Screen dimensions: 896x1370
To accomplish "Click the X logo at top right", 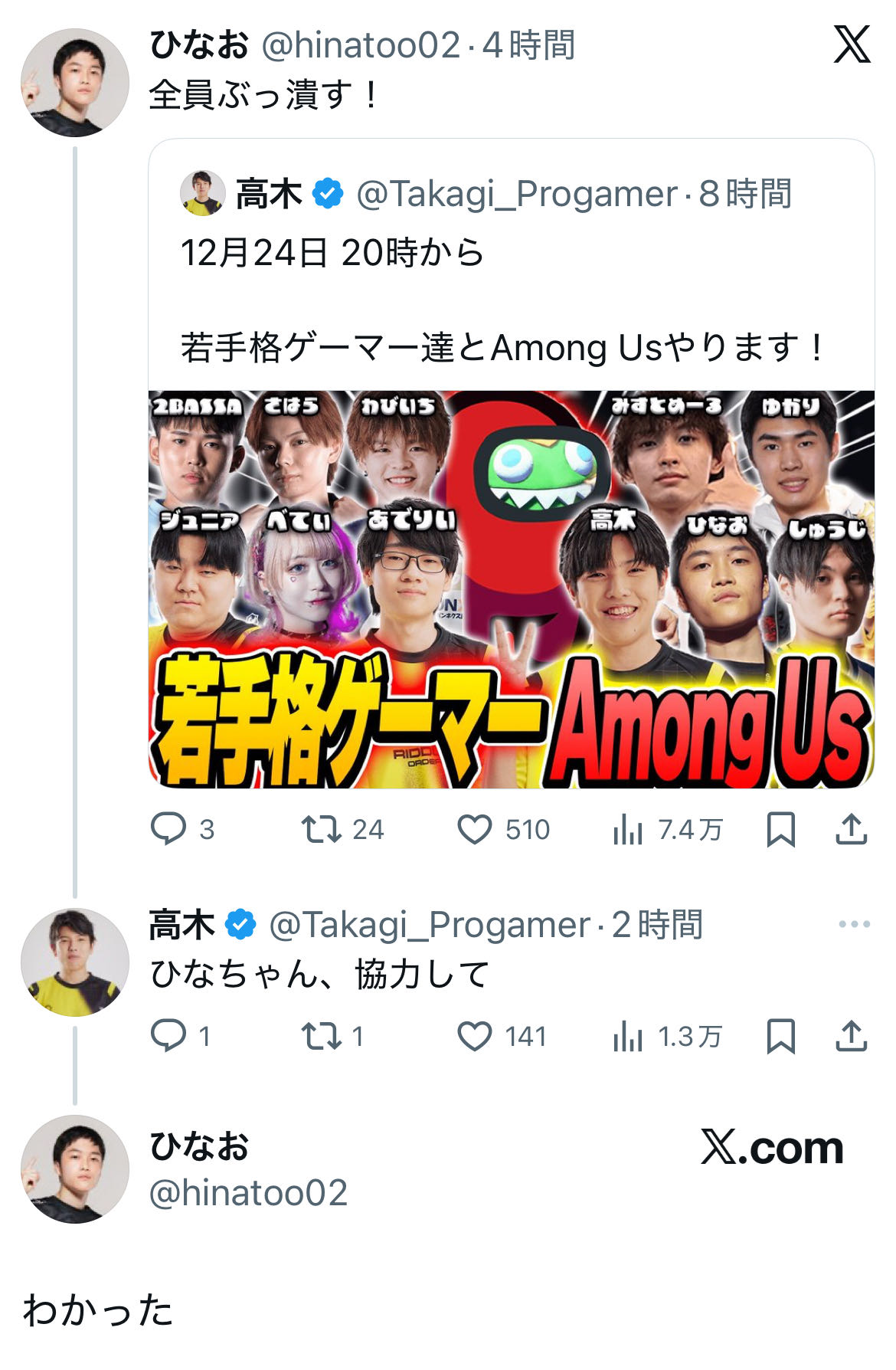I will pyautogui.click(x=852, y=44).
